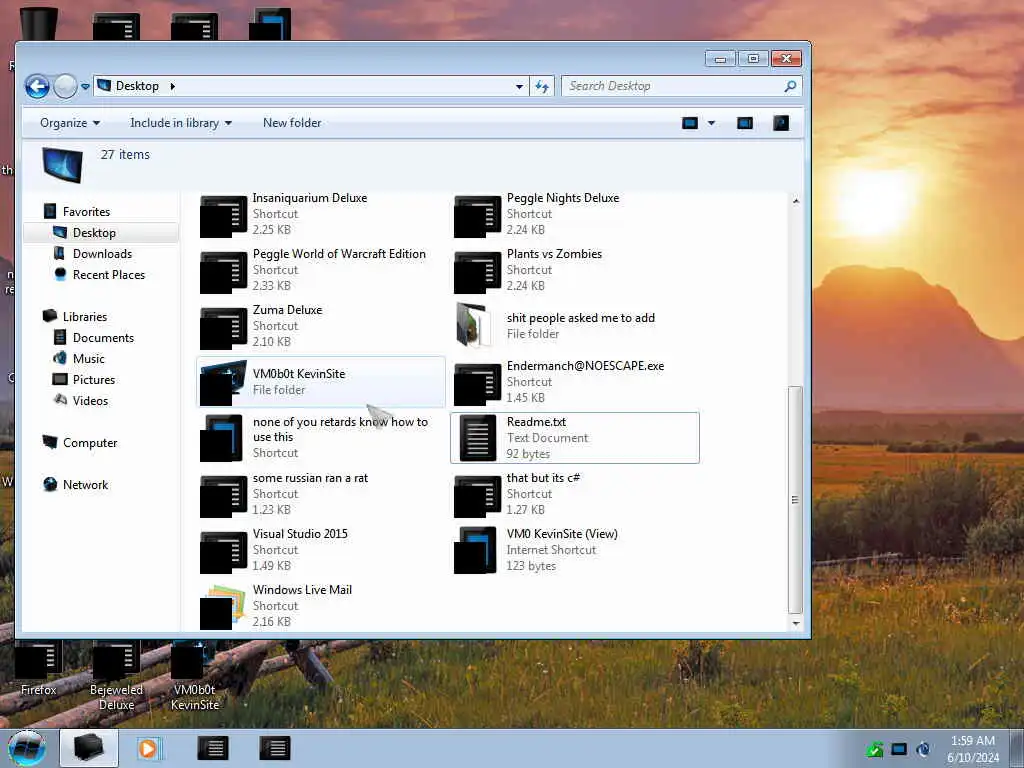Toggle the preview pane icon

(744, 123)
